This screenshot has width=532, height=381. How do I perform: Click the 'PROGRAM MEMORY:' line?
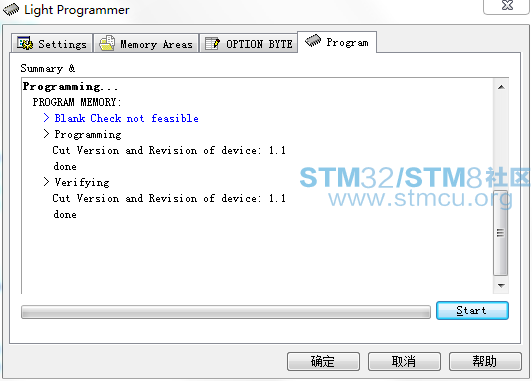point(77,102)
